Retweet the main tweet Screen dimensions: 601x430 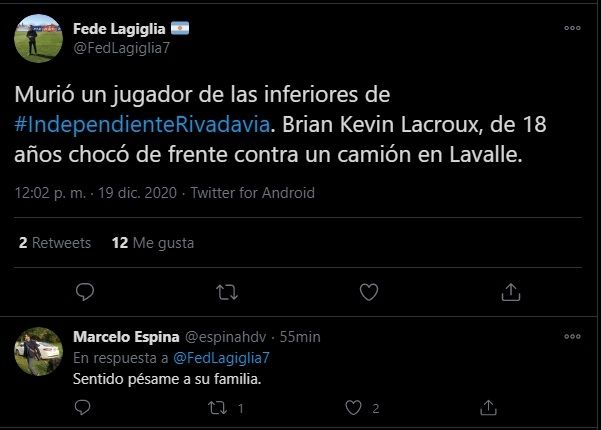pos(227,292)
